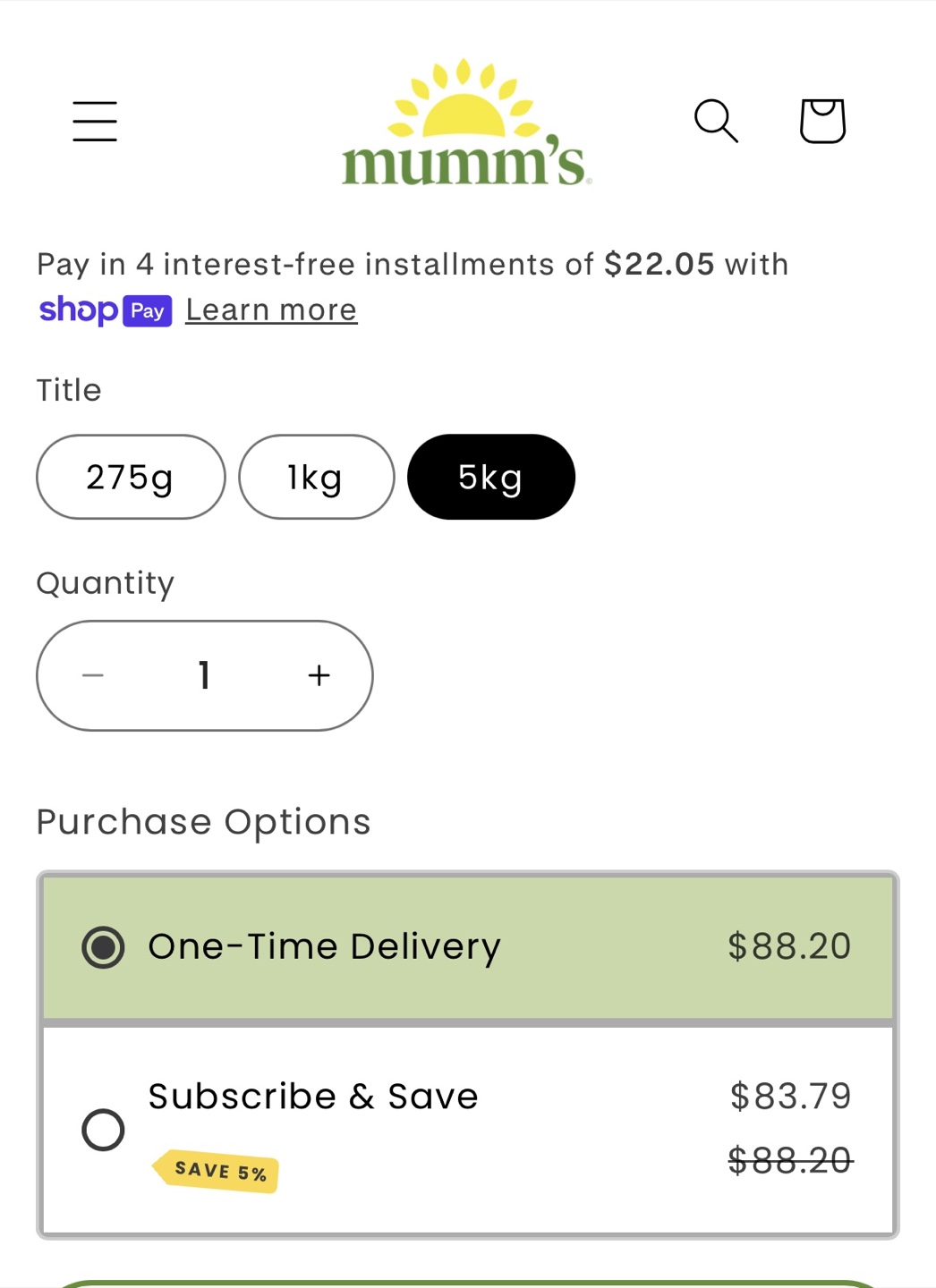Select the 275g size option
Image resolution: width=936 pixels, height=1288 pixels.
click(131, 477)
